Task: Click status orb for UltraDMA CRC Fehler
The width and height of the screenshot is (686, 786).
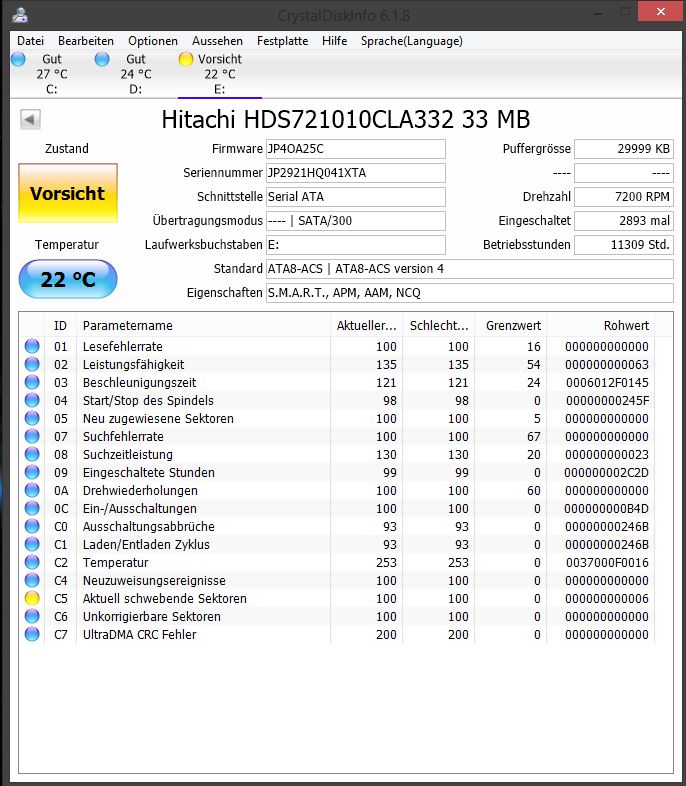Action: (32, 635)
